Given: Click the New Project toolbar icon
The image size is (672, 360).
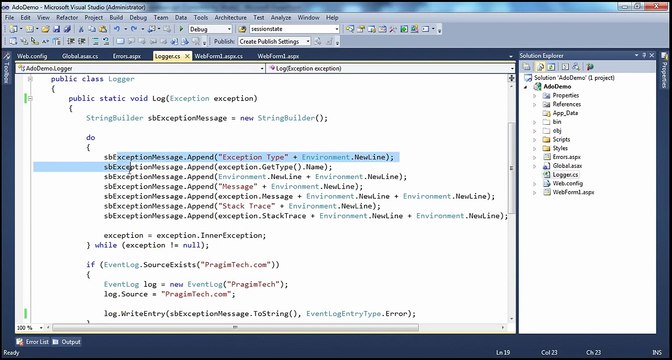Looking at the screenshot, I should click(x=13, y=29).
